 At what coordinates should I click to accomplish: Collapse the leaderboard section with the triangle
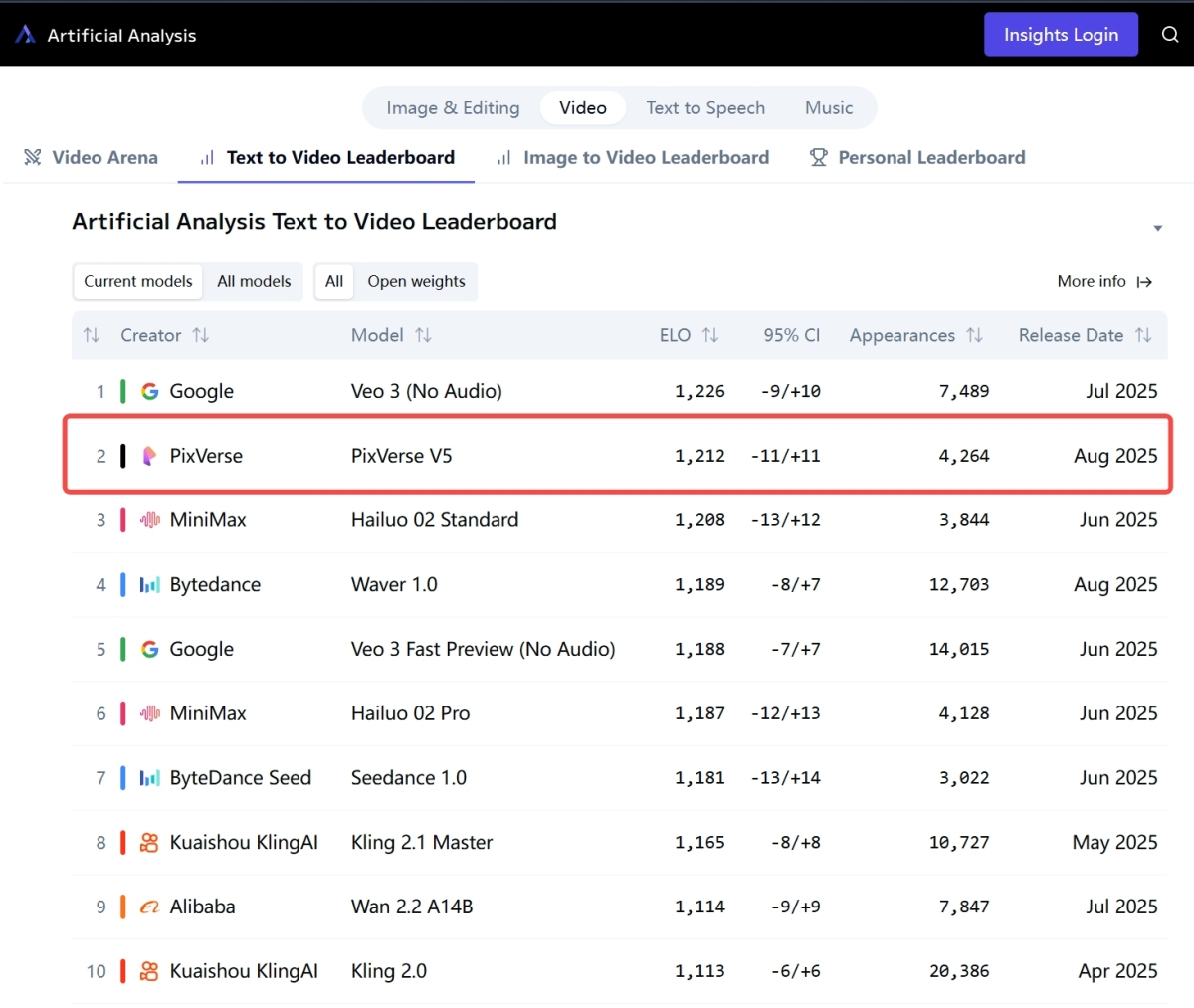tap(1158, 228)
